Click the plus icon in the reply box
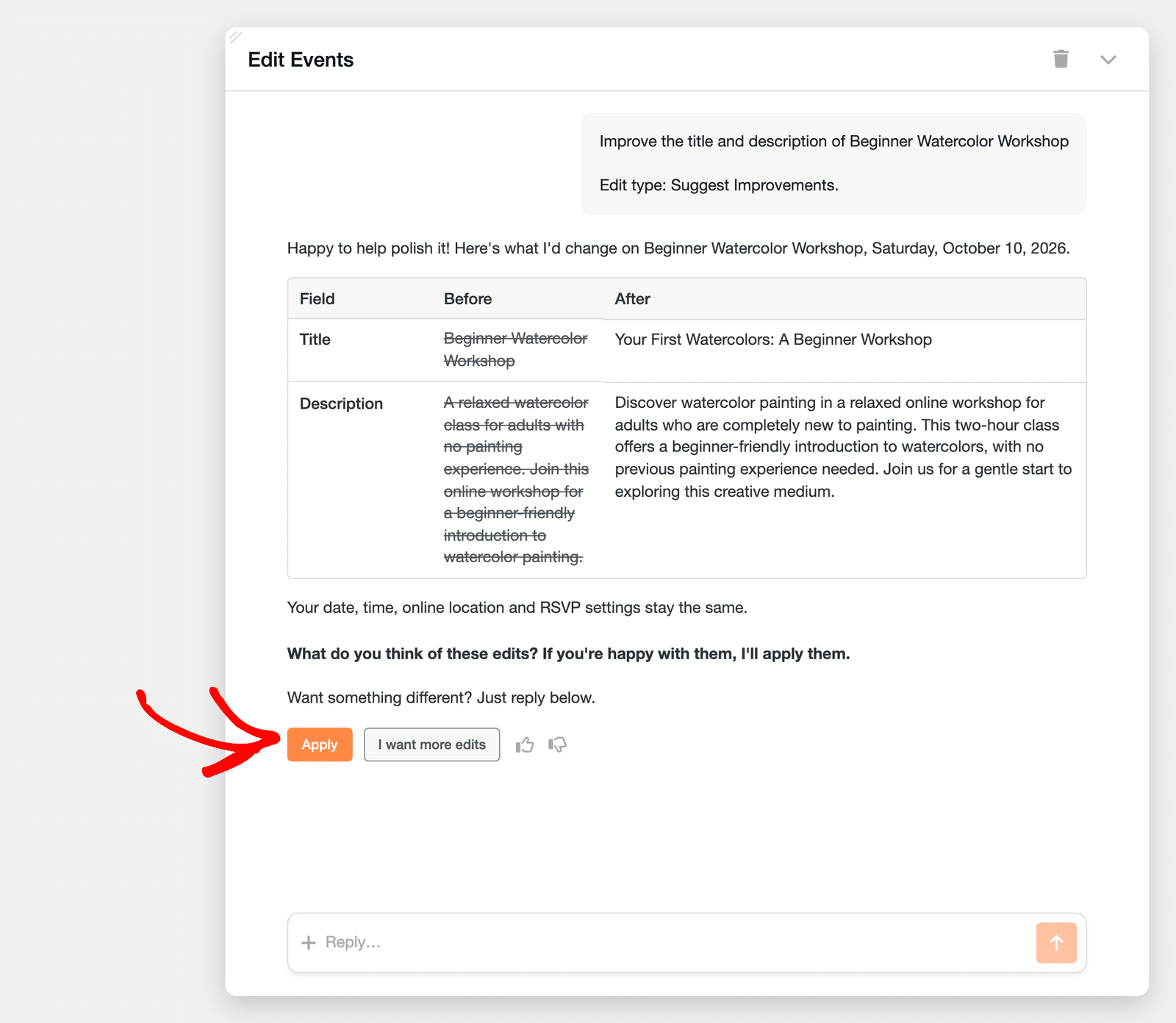The height and width of the screenshot is (1023, 1176). point(309,942)
